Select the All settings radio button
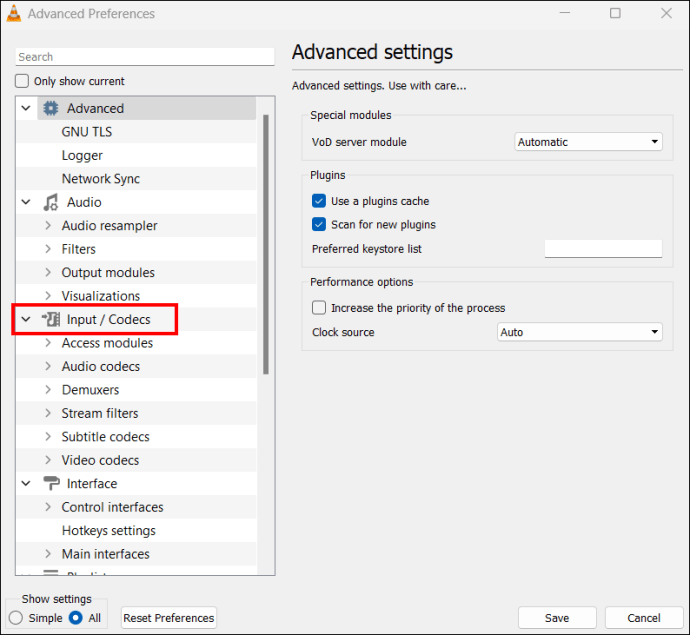The width and height of the screenshot is (690, 635). pos(76,618)
